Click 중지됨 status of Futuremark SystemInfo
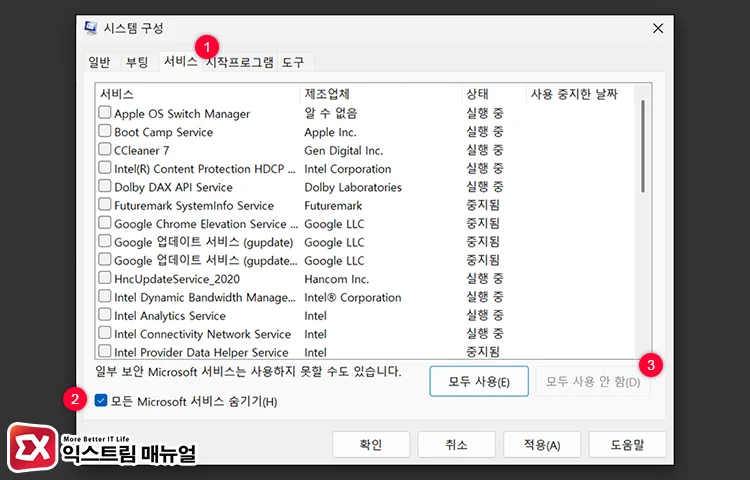Viewport: 750px width, 480px height. point(483,205)
